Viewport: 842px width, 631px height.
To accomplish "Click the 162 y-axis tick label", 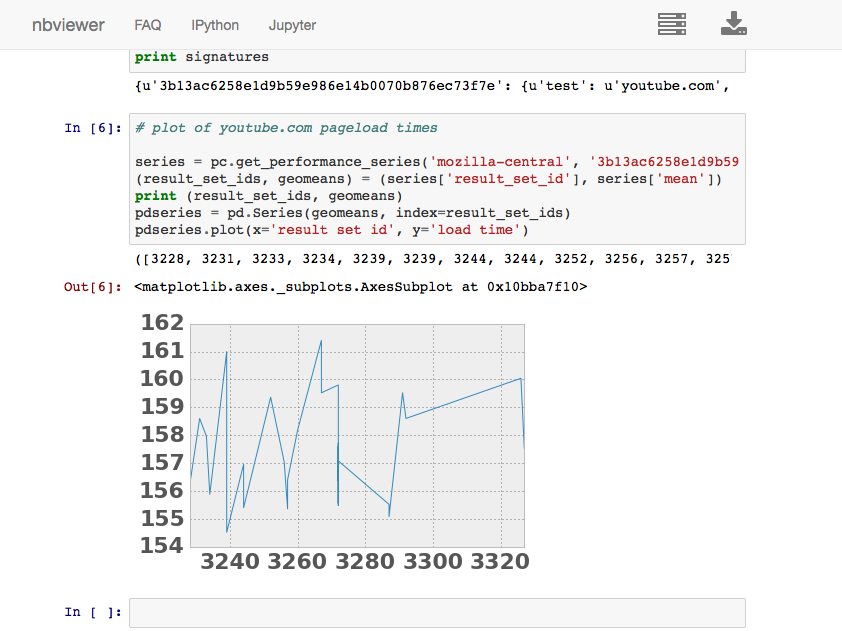I will 162,323.
